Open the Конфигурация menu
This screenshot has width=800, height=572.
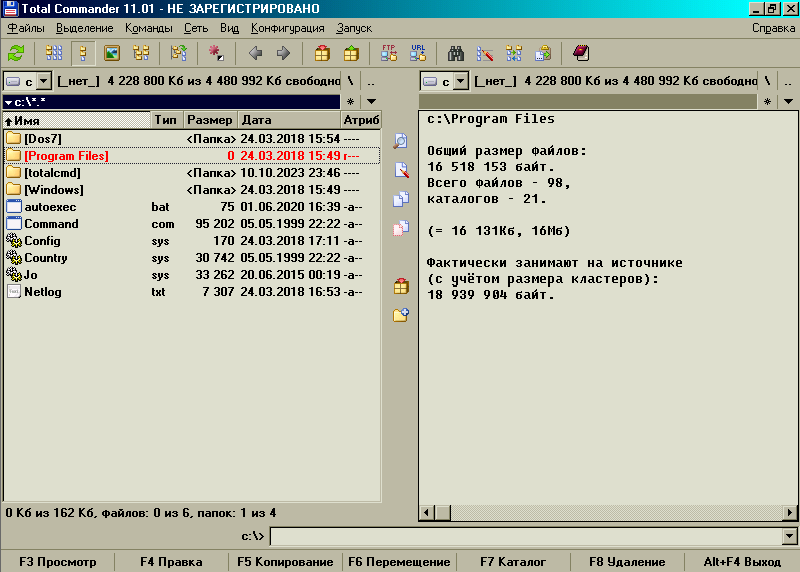[288, 28]
